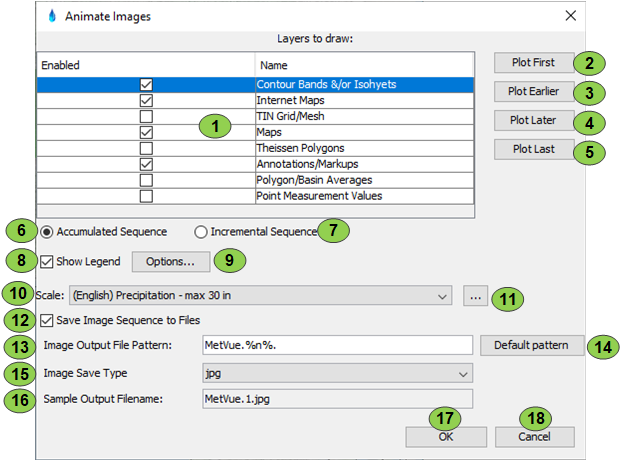Toggle the Show Legend checkbox
This screenshot has height=461, width=621.
coord(49,262)
